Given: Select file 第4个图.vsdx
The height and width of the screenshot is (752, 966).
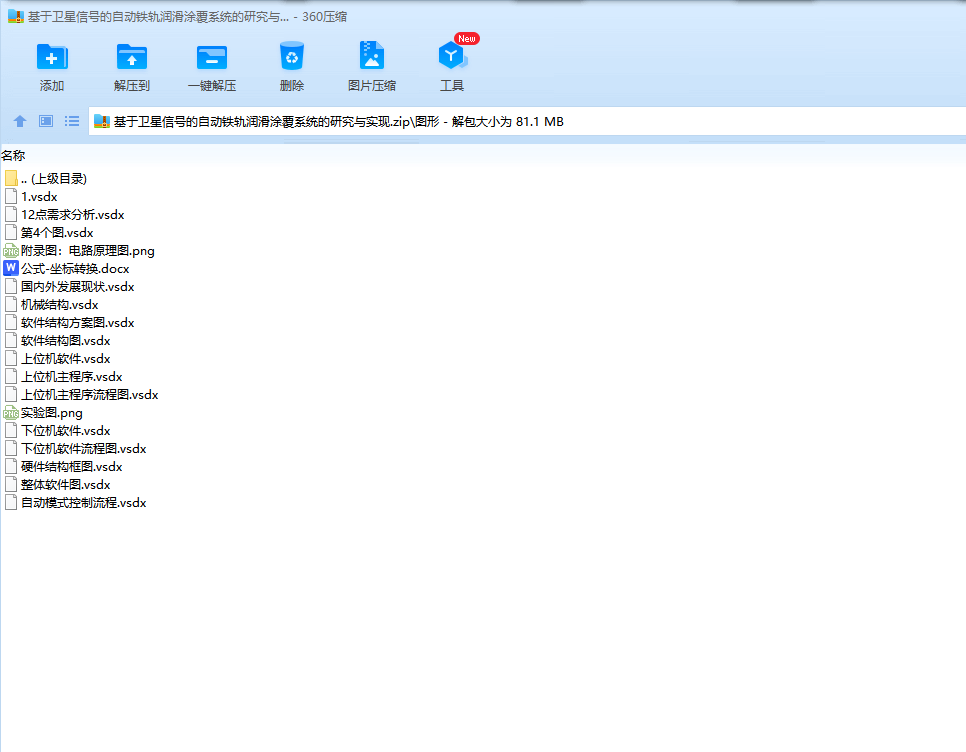Looking at the screenshot, I should (x=57, y=233).
